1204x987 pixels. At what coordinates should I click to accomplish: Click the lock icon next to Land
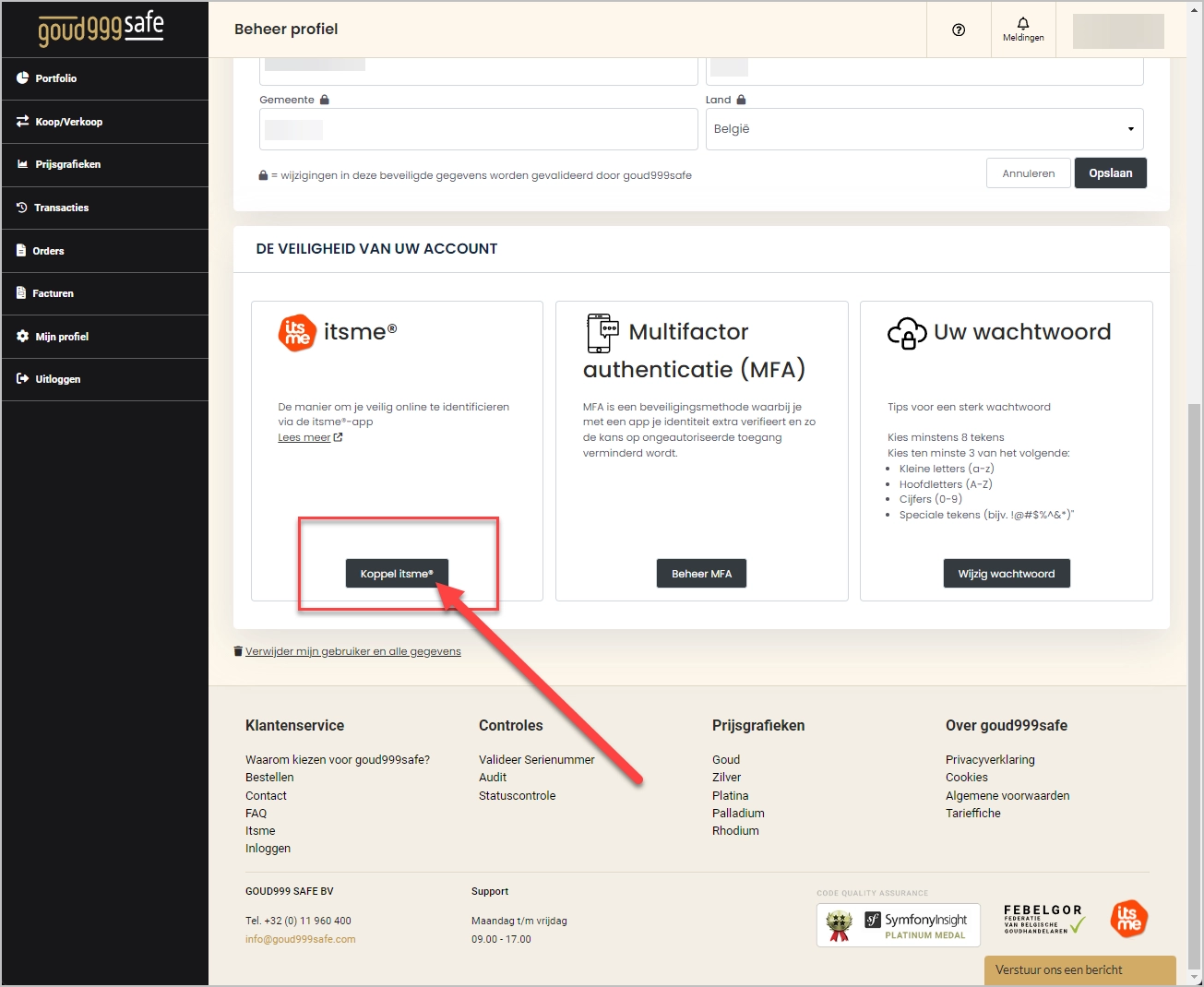tap(741, 100)
